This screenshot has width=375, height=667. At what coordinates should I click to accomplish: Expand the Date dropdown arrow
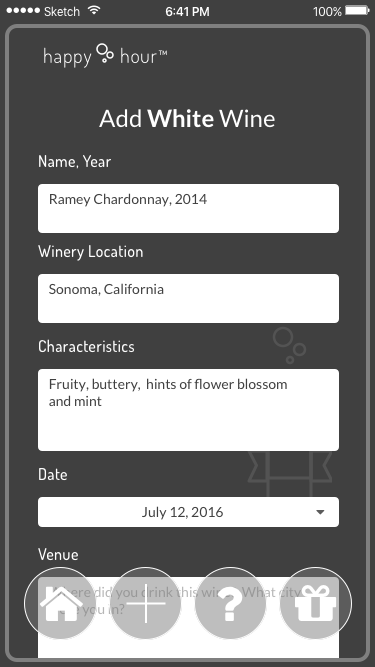coord(321,512)
